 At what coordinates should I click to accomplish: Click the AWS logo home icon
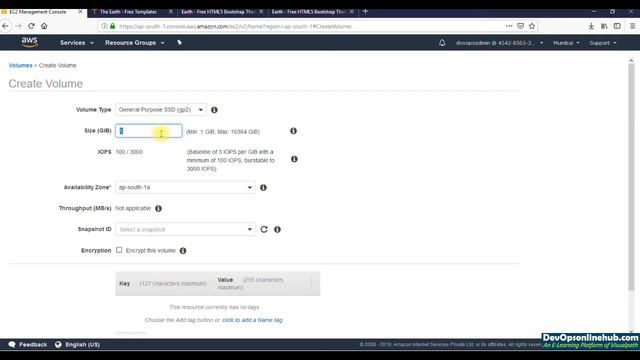coord(29,42)
